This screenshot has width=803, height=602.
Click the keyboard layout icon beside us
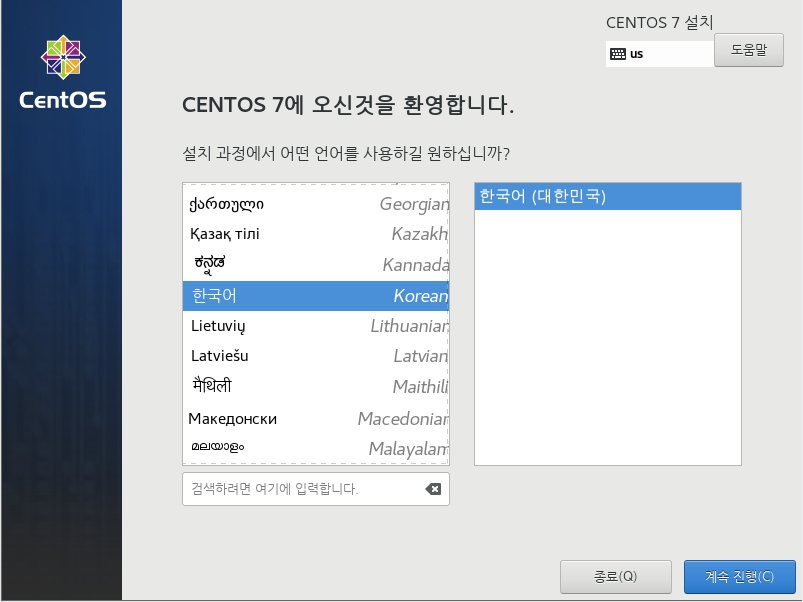618,54
